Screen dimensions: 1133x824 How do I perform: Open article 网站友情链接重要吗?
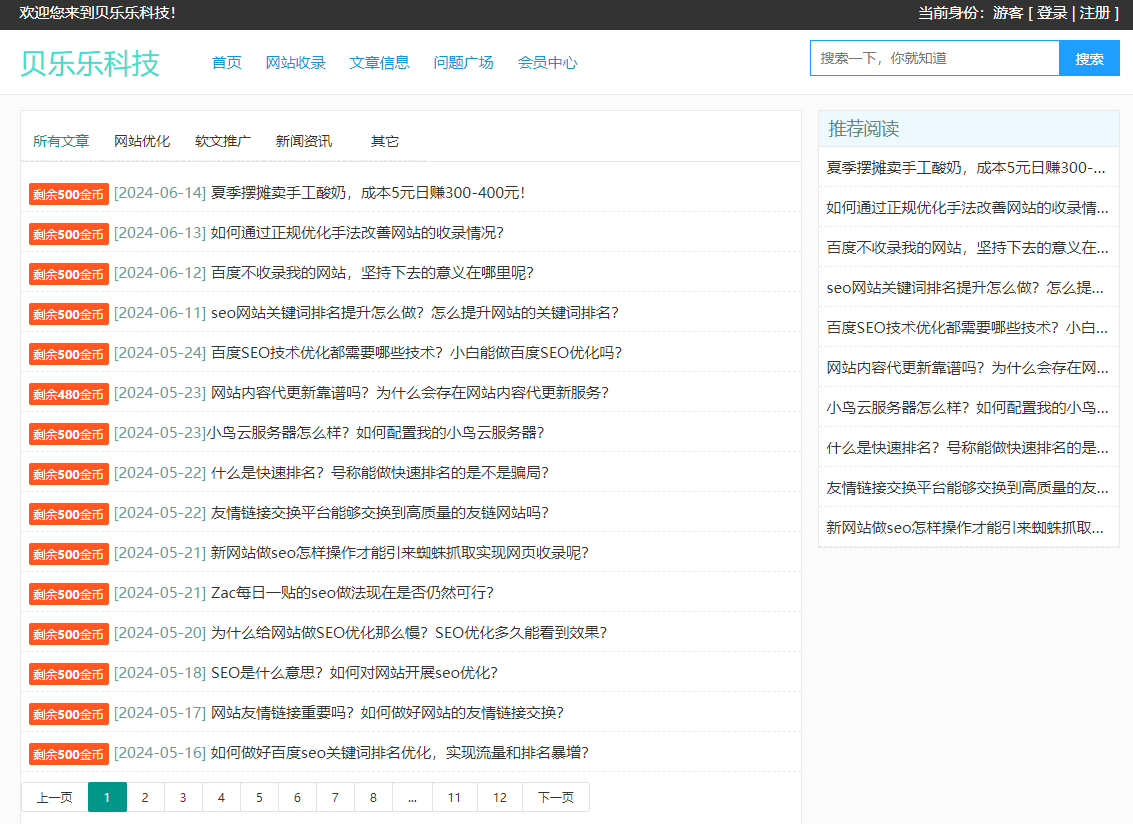(387, 713)
